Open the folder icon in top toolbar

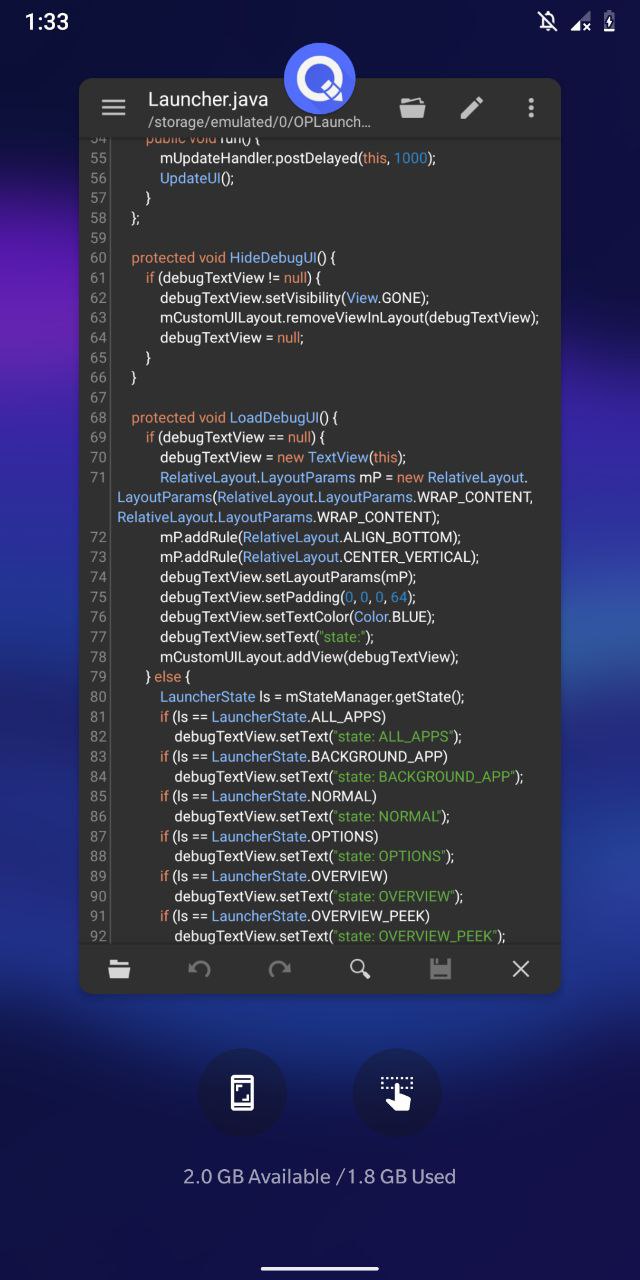[x=413, y=108]
